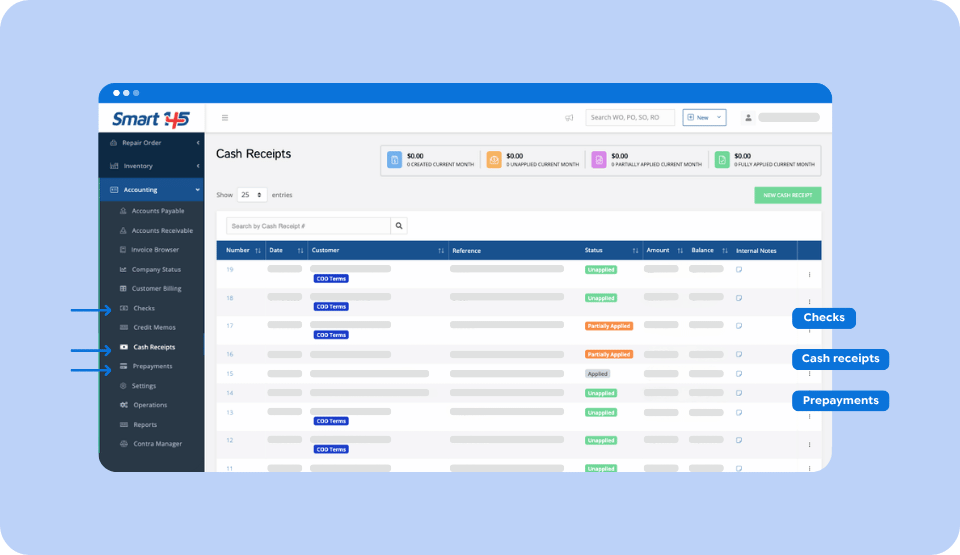Open the three-dot actions menu for receipt 12
Image resolution: width=960 pixels, height=555 pixels.
tap(809, 445)
